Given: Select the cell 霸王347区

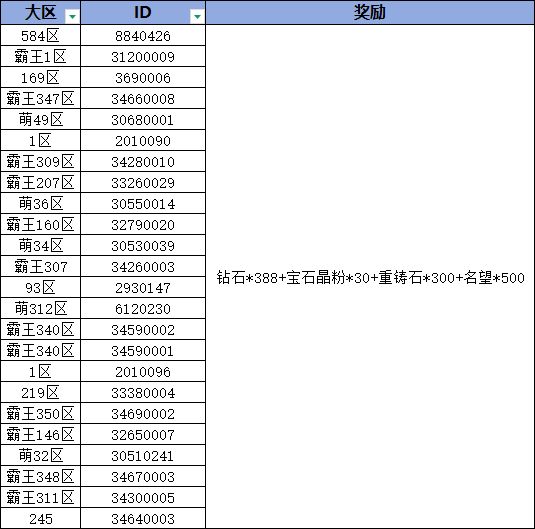Looking at the screenshot, I should tap(41, 98).
